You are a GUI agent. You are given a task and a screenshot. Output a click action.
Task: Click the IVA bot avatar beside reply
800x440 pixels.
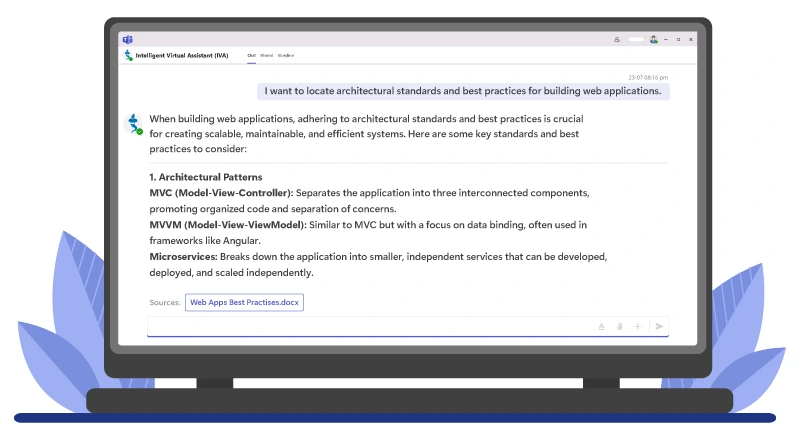pyautogui.click(x=132, y=124)
